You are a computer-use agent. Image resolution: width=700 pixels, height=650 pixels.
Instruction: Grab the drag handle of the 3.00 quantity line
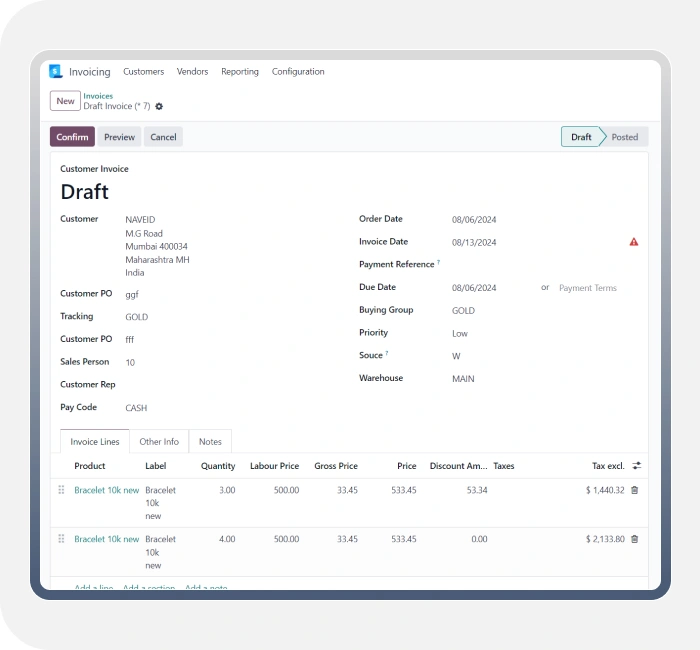[x=62, y=490]
